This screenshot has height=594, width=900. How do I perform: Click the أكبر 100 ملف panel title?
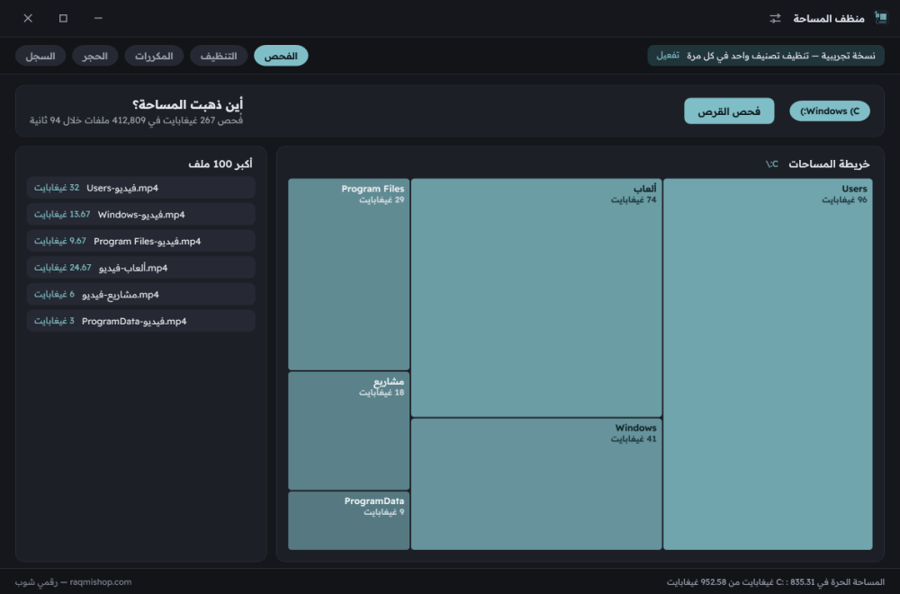coord(220,164)
